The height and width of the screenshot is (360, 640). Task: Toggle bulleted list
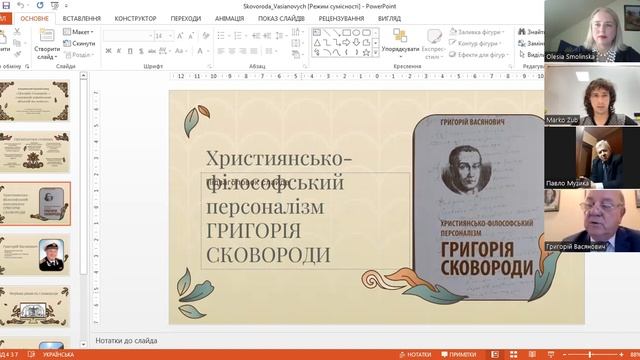pyautogui.click(x=222, y=36)
